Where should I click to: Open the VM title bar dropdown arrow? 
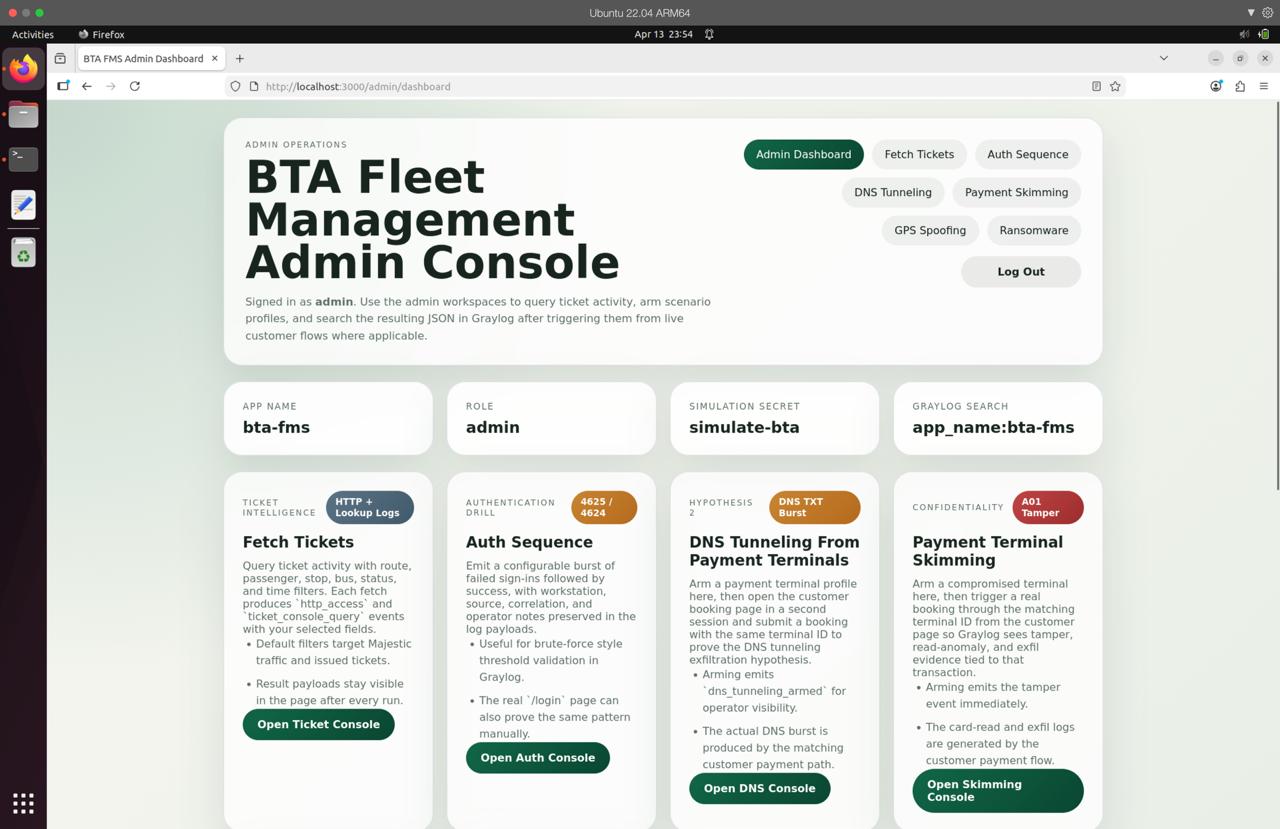click(1250, 13)
